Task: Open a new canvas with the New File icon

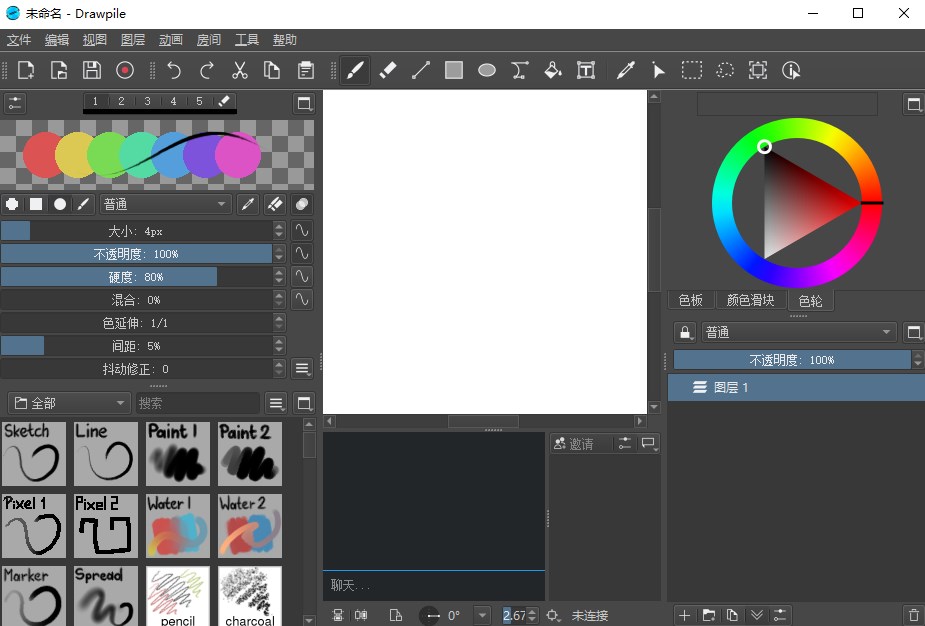Action: 25,70
